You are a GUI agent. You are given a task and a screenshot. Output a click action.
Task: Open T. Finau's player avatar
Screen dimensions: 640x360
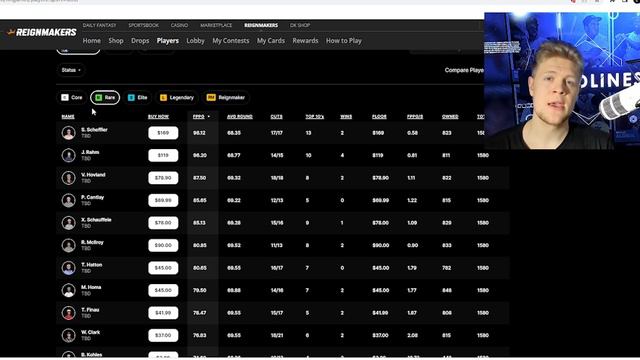click(69, 313)
